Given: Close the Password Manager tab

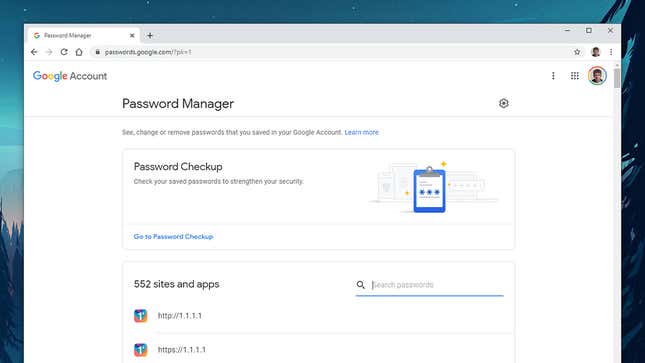Looking at the screenshot, I should [x=132, y=35].
